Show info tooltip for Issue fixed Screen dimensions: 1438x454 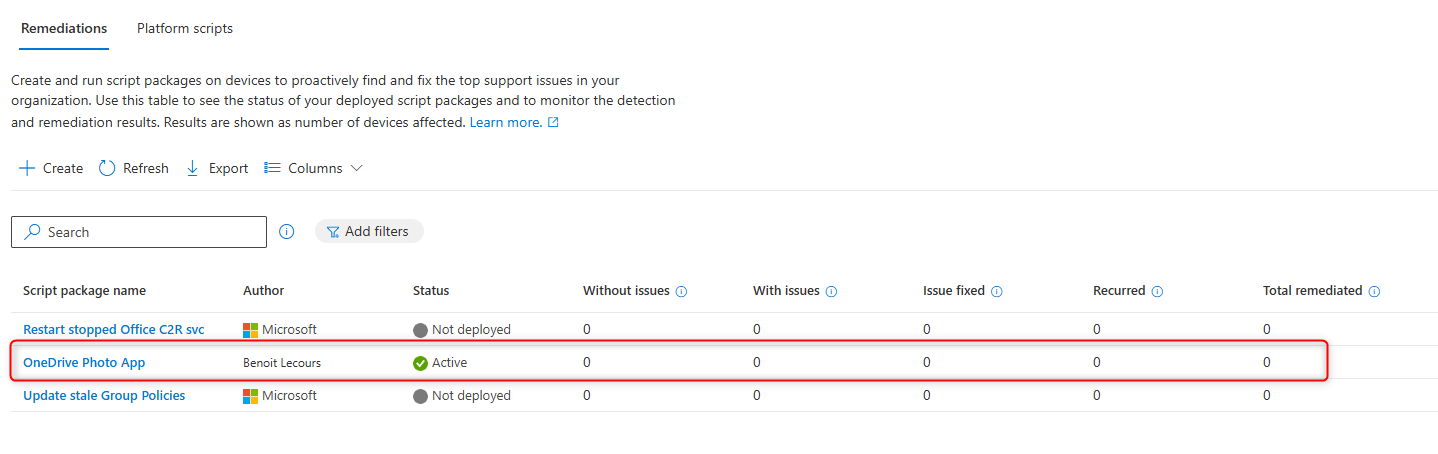tap(997, 291)
